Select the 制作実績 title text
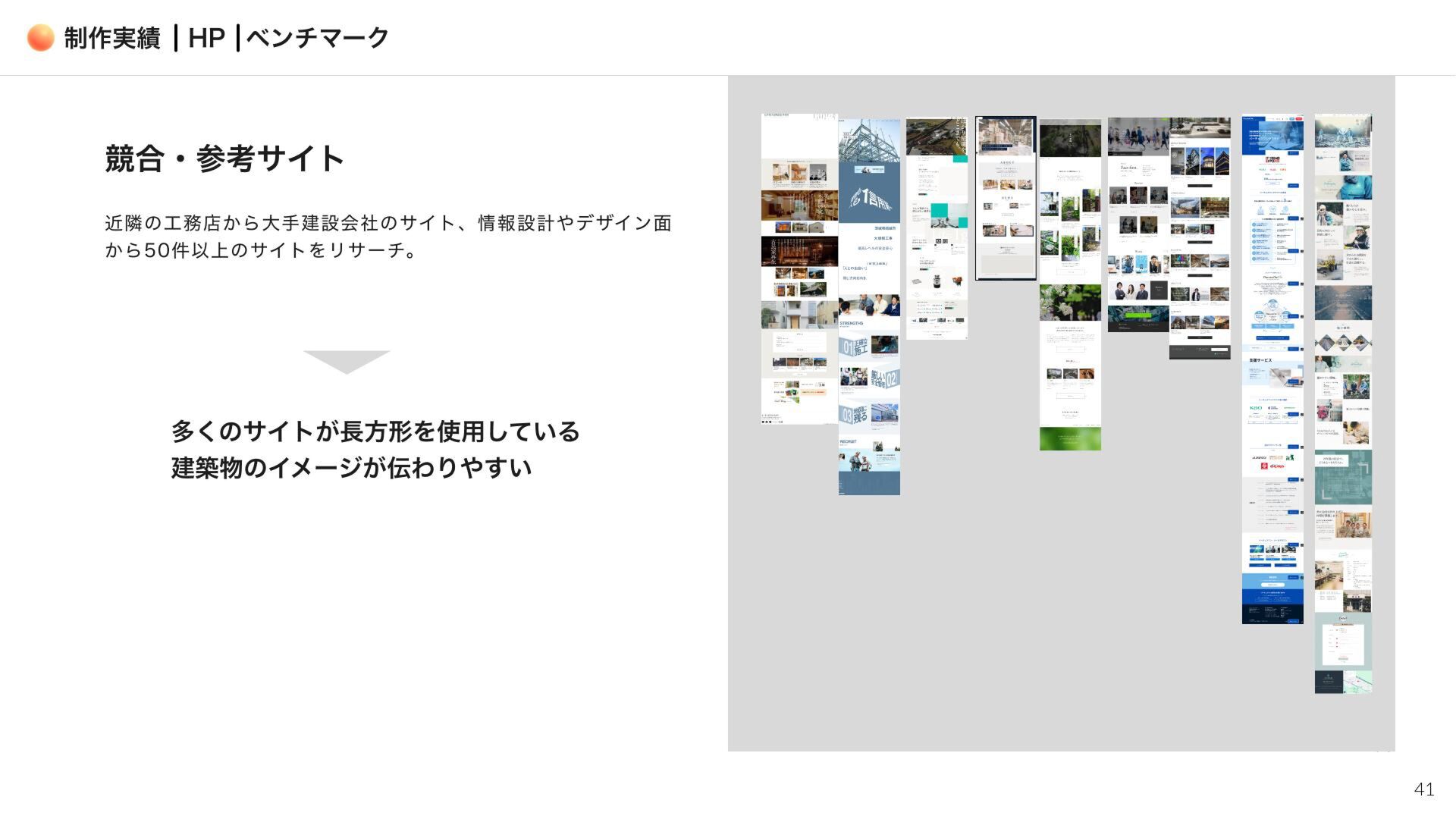 click(112, 38)
